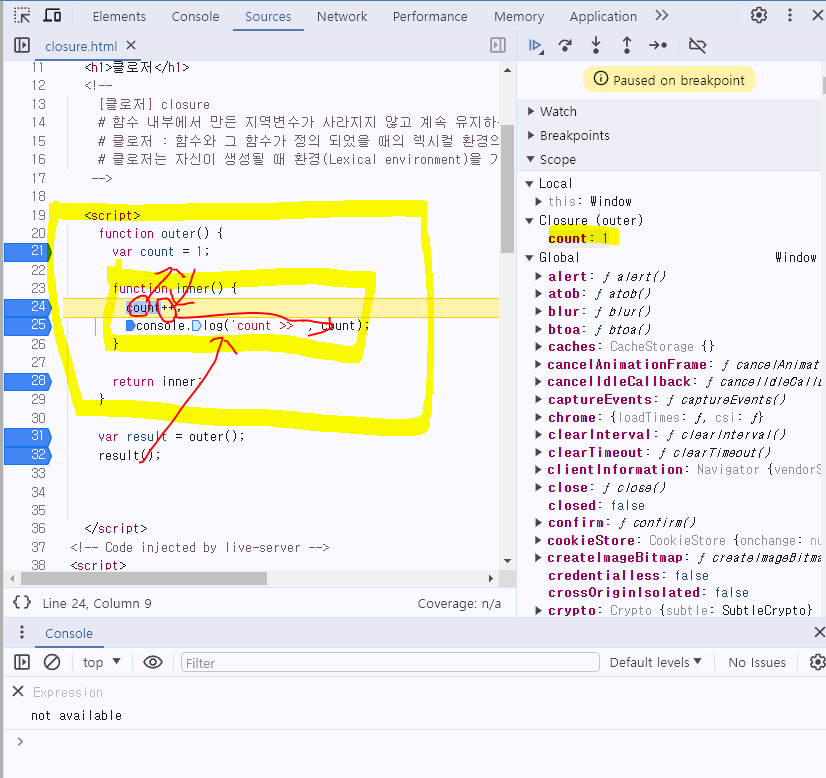Viewport: 826px width, 778px height.
Task: Show the console sidebar icon
Action: coord(22,662)
